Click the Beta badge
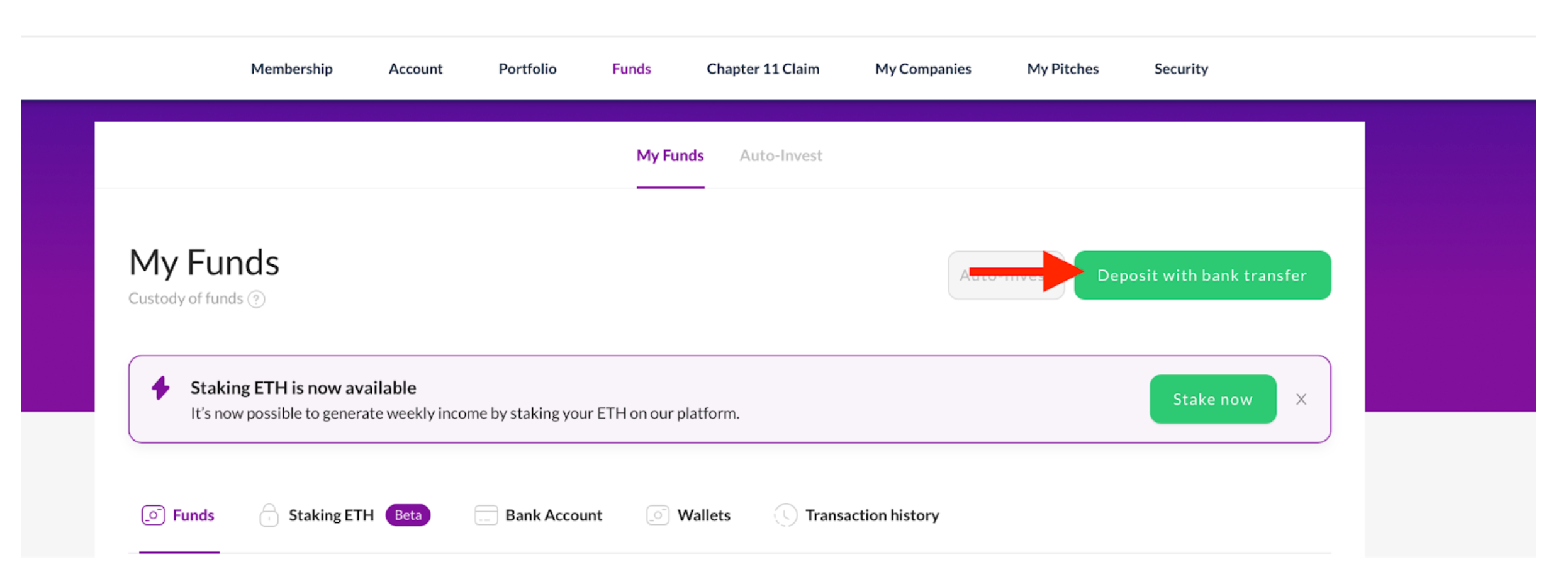The width and height of the screenshot is (1568, 579). pyautogui.click(x=408, y=515)
